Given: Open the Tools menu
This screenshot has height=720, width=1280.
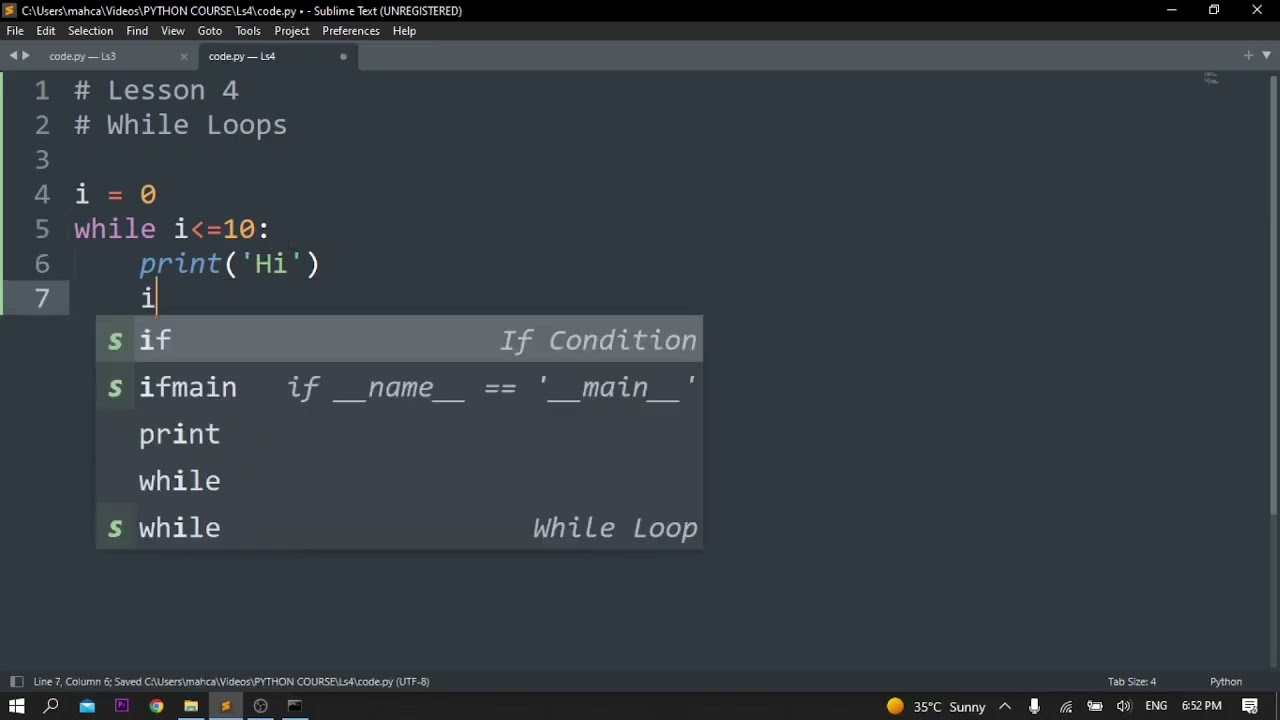Looking at the screenshot, I should pyautogui.click(x=248, y=31).
